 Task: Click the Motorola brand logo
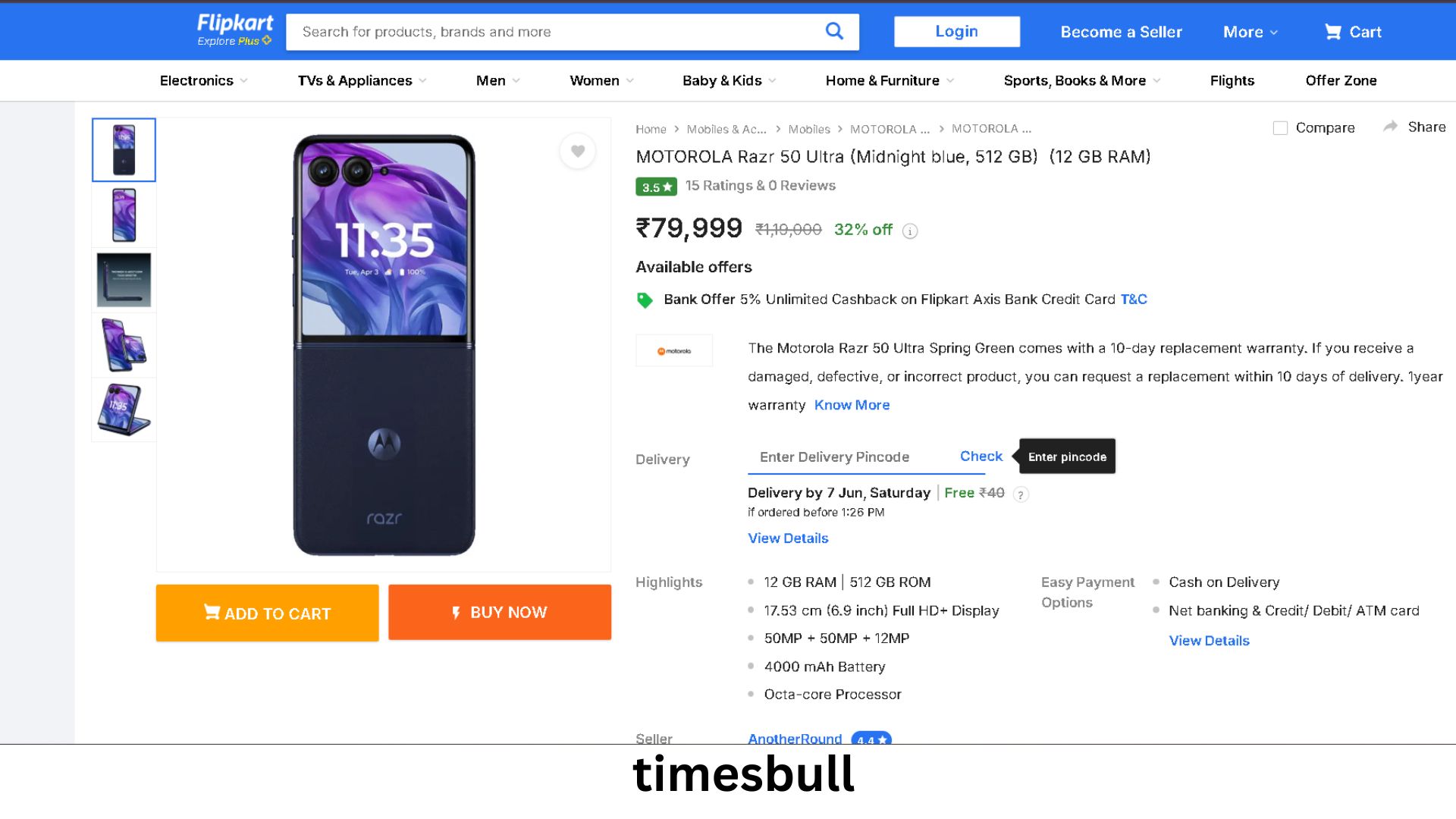click(x=674, y=351)
